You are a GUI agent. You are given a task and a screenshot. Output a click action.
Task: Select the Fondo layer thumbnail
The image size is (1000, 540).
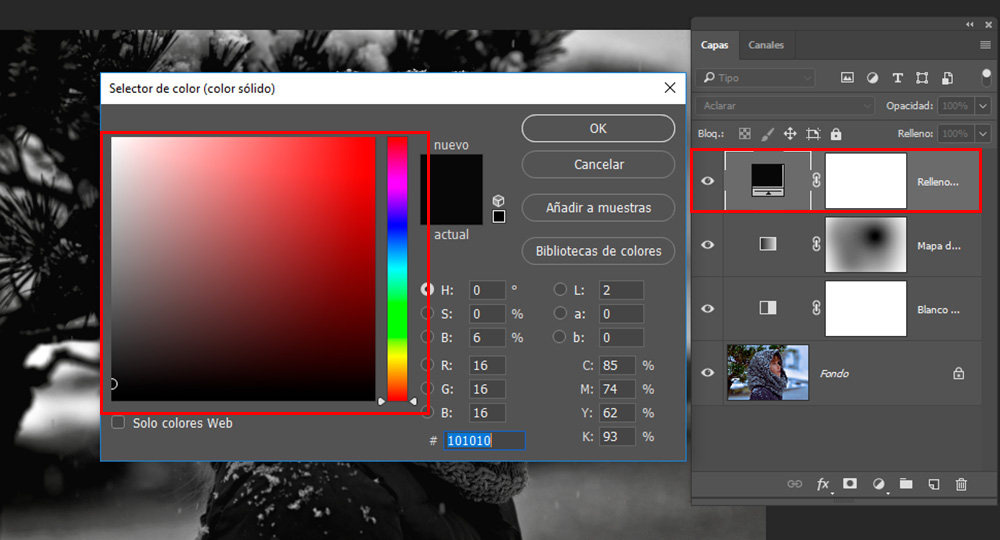click(768, 372)
